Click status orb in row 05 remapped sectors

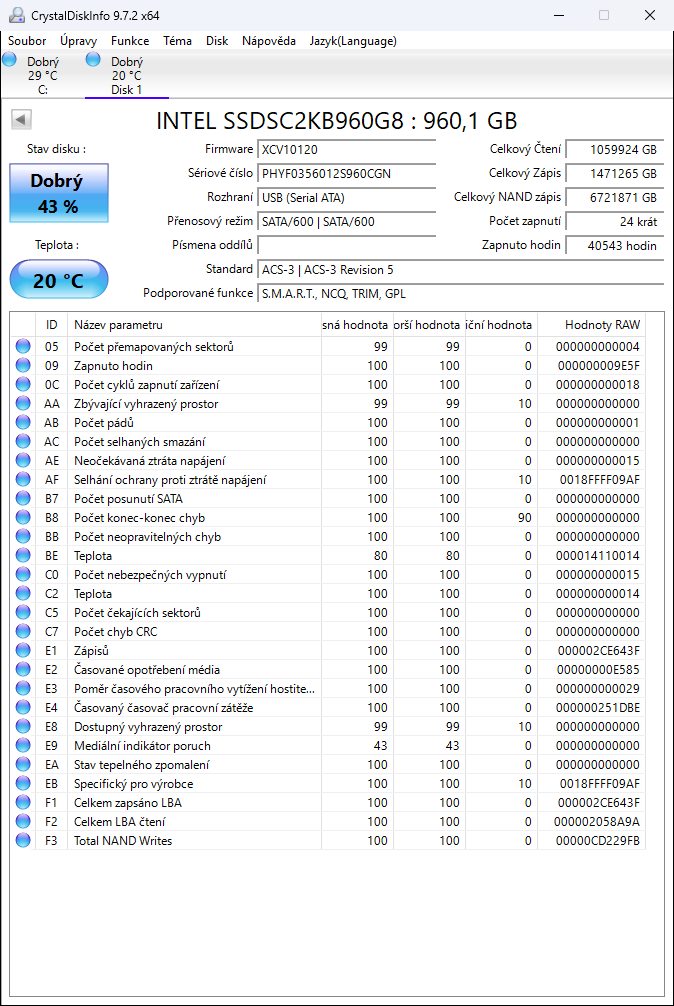(x=23, y=346)
